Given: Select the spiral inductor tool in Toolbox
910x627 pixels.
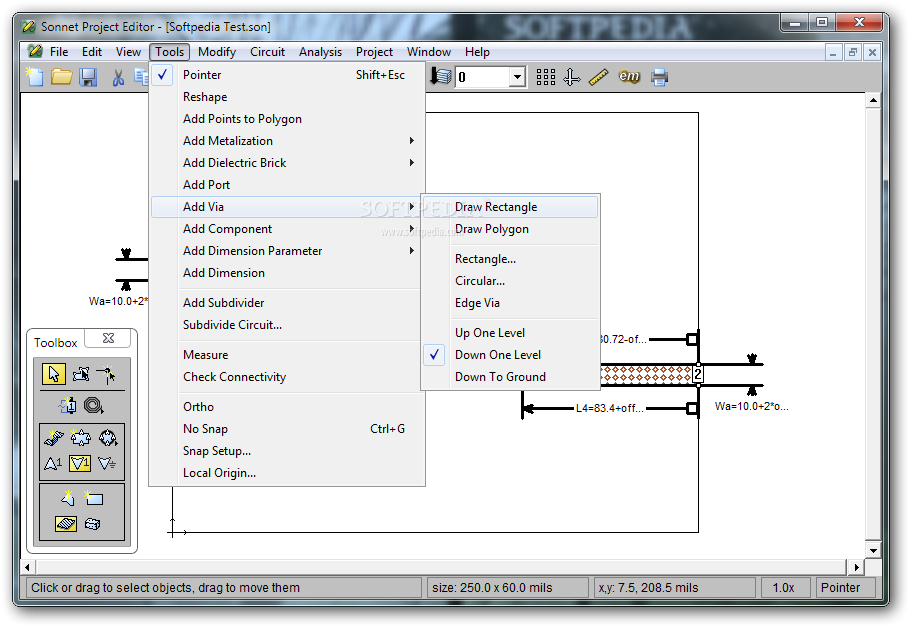Looking at the screenshot, I should coord(94,405).
